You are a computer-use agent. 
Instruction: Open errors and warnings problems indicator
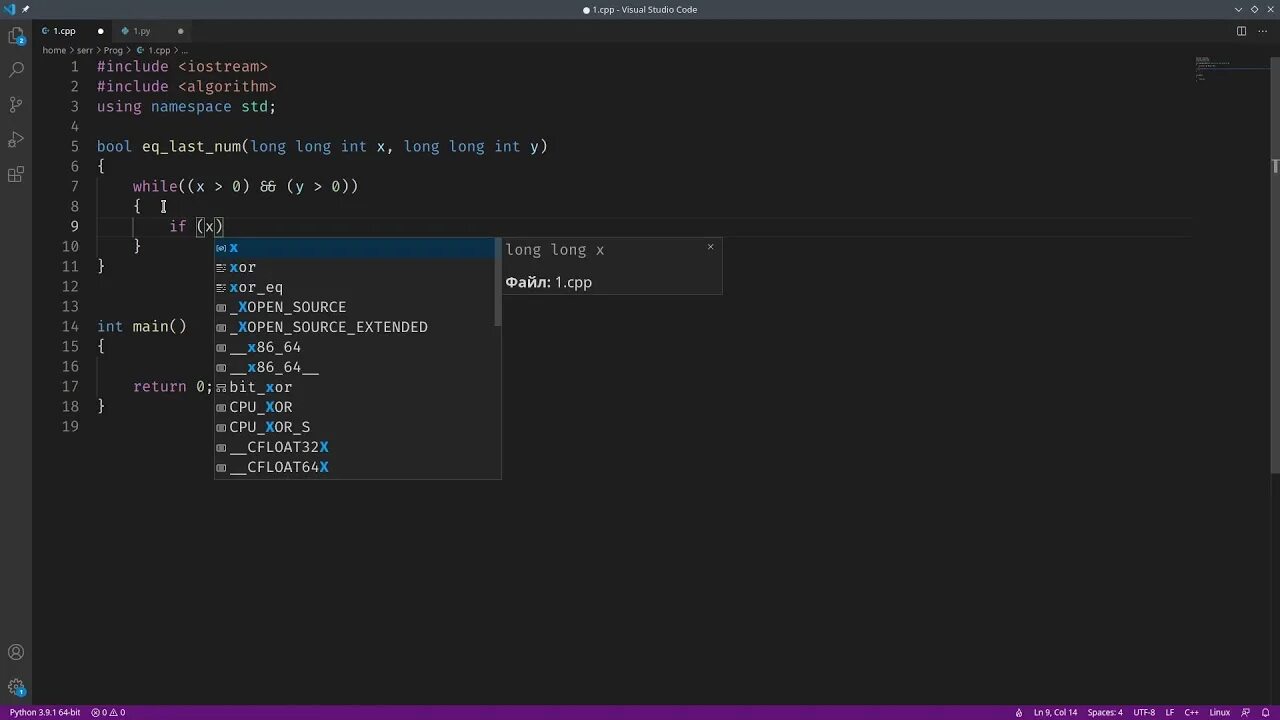coord(108,712)
